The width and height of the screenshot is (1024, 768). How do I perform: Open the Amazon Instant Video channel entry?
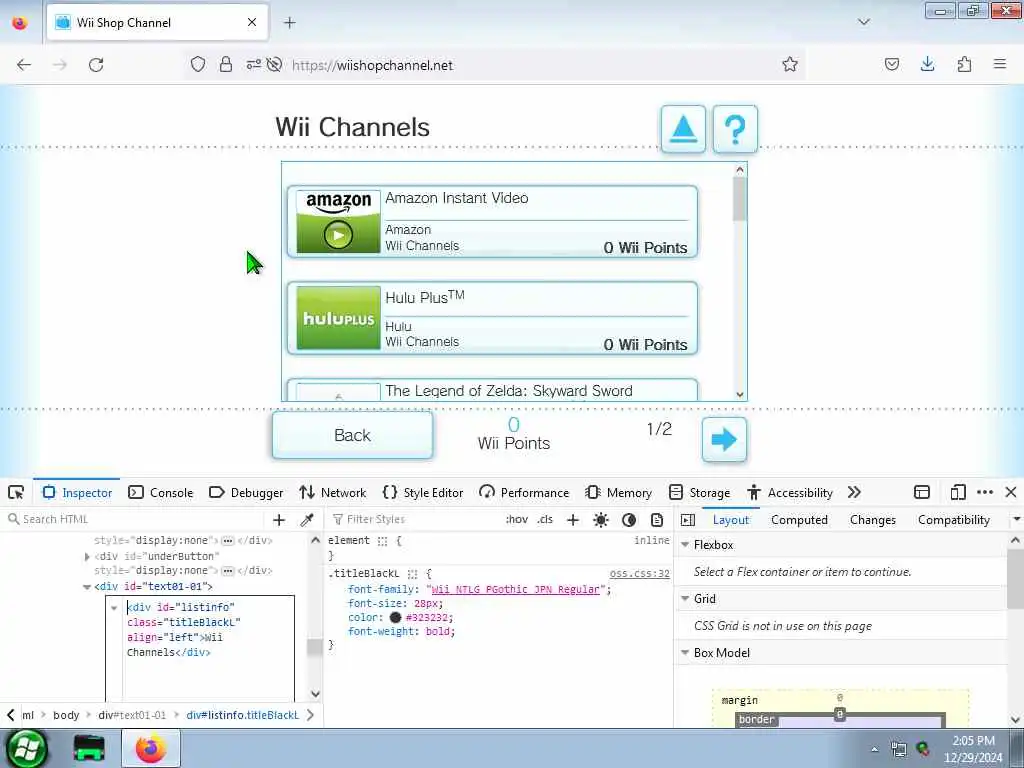[492, 222]
